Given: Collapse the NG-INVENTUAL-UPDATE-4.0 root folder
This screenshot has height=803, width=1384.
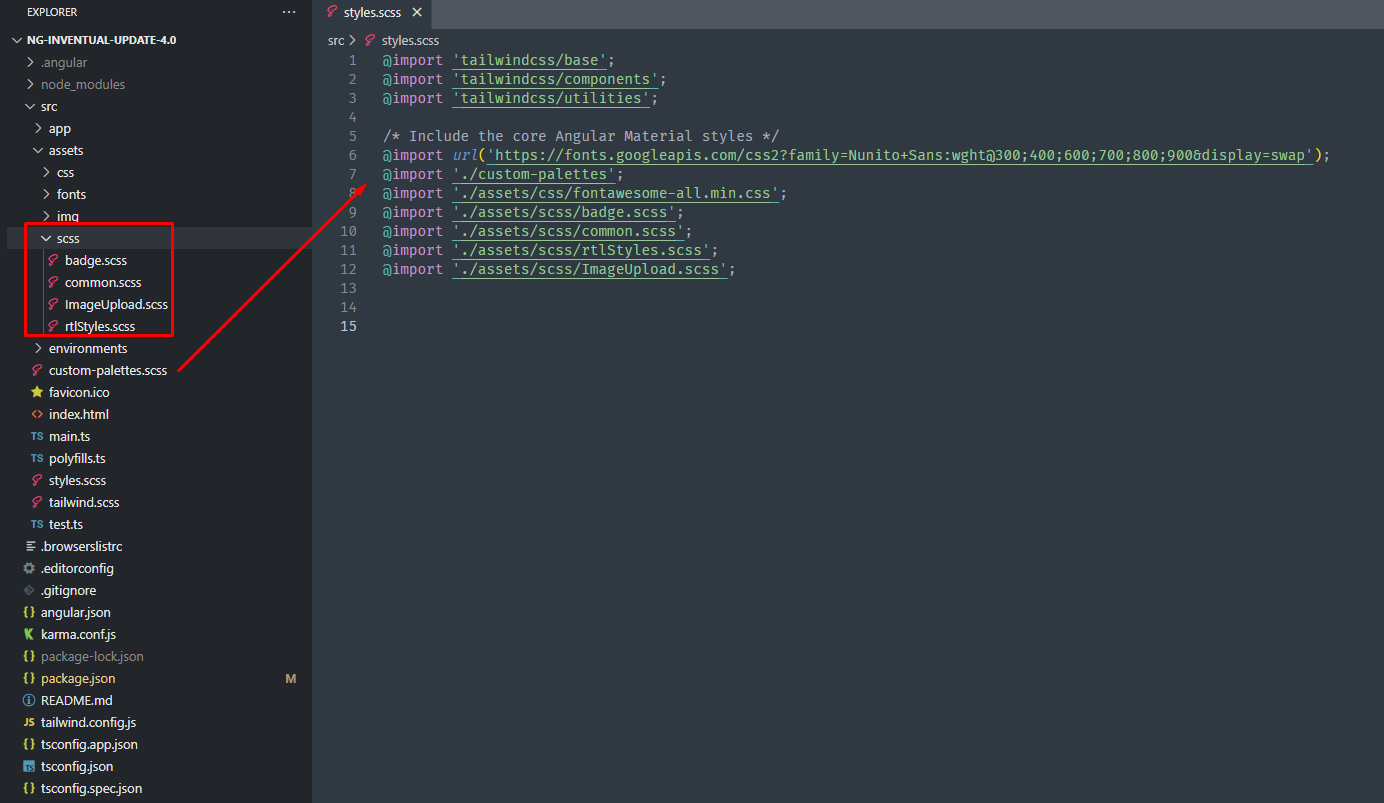Looking at the screenshot, I should tap(17, 40).
